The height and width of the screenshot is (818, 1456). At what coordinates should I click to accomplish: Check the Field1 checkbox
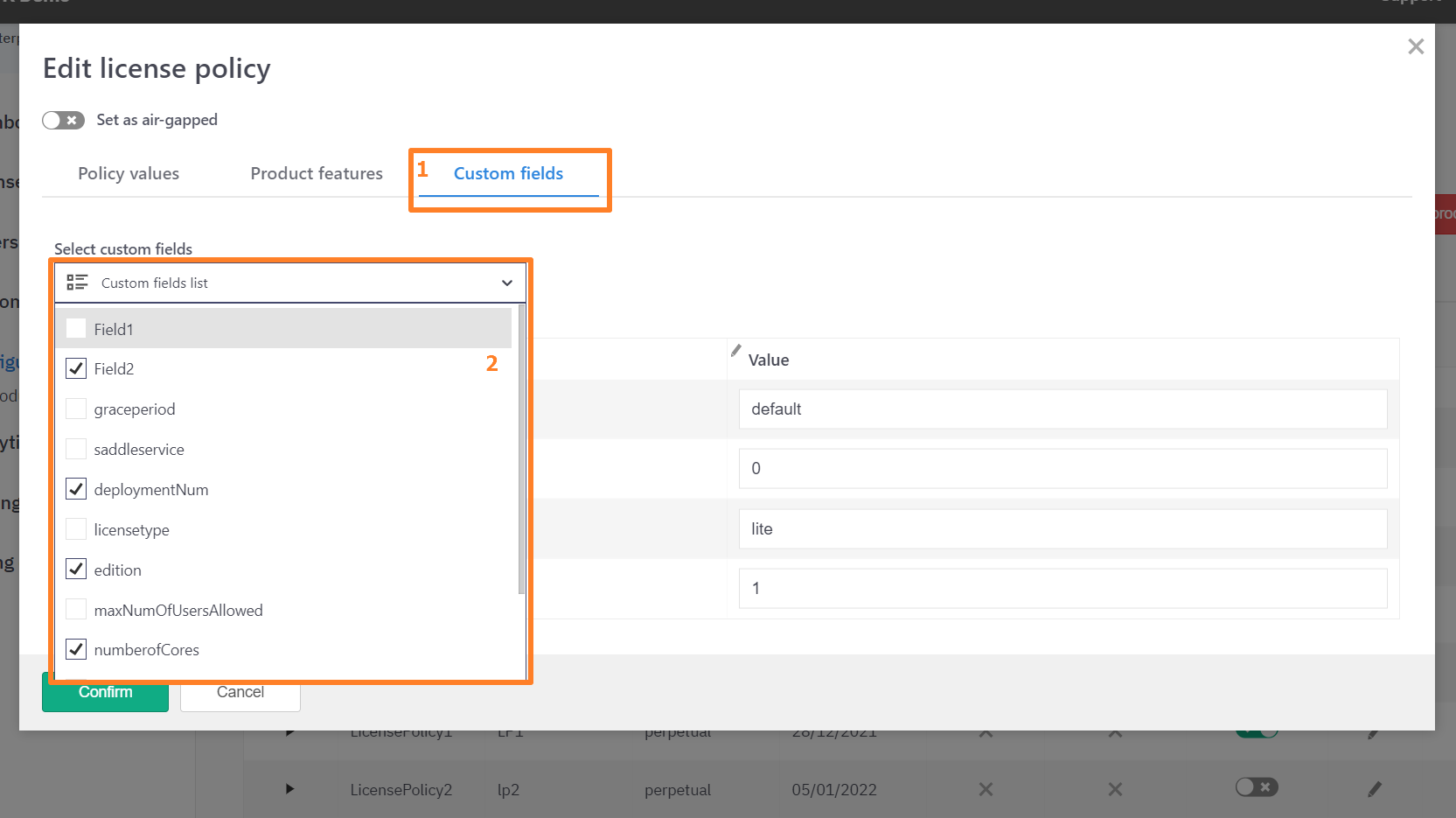point(76,329)
